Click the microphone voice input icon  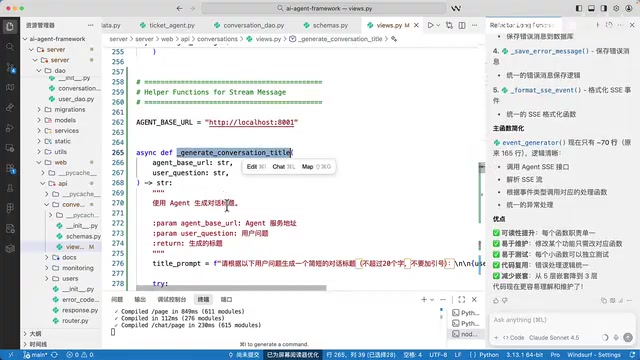click(x=616, y=338)
